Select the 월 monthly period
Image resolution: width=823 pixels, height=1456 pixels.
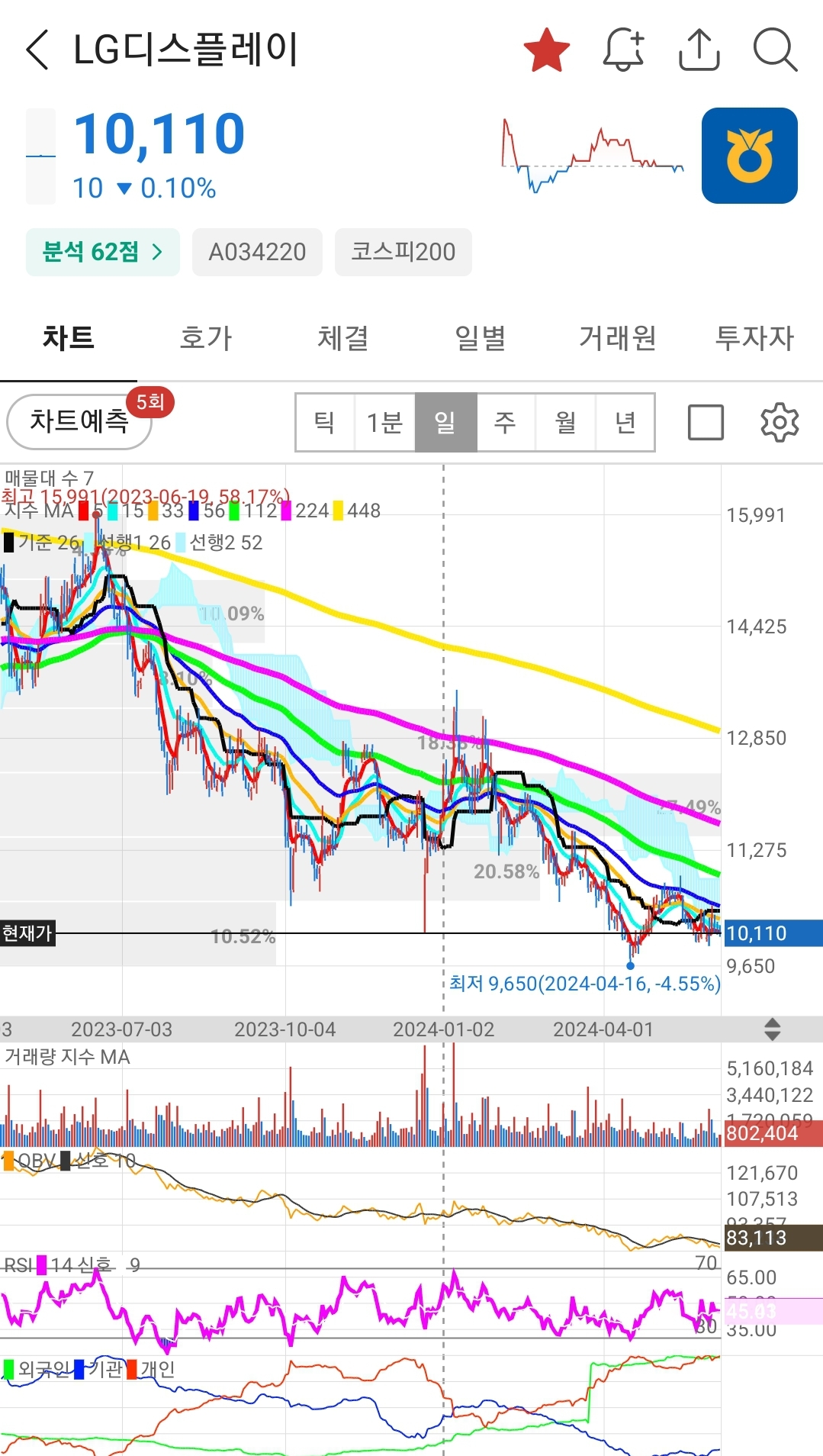pos(565,422)
